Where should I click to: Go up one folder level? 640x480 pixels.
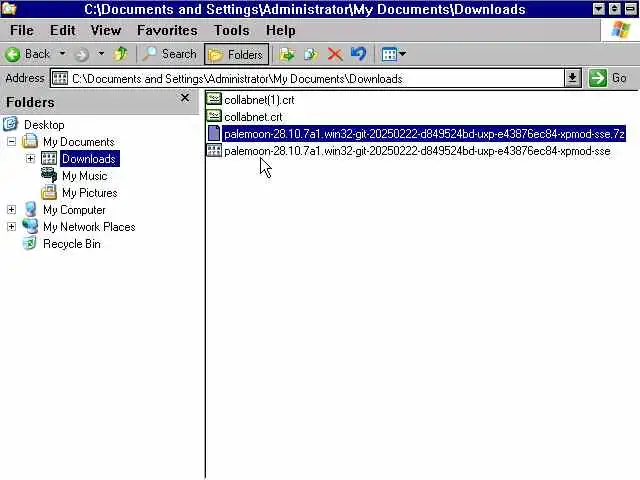[x=120, y=54]
